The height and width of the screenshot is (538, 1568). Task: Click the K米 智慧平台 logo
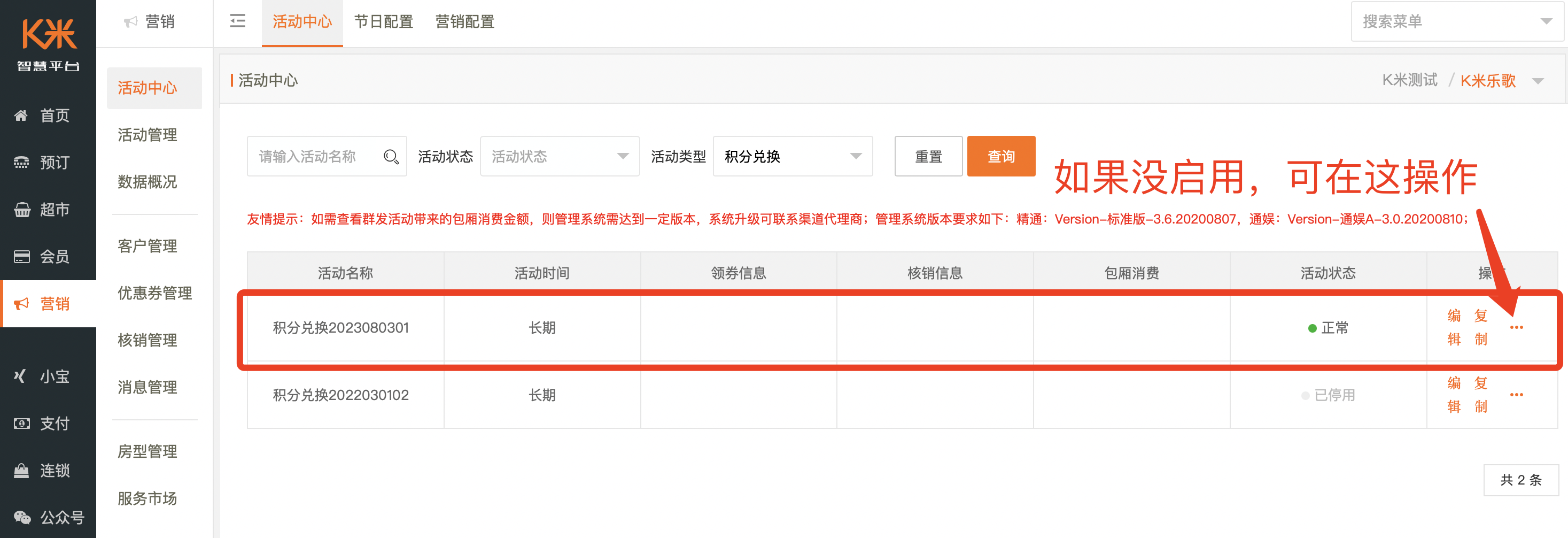48,45
